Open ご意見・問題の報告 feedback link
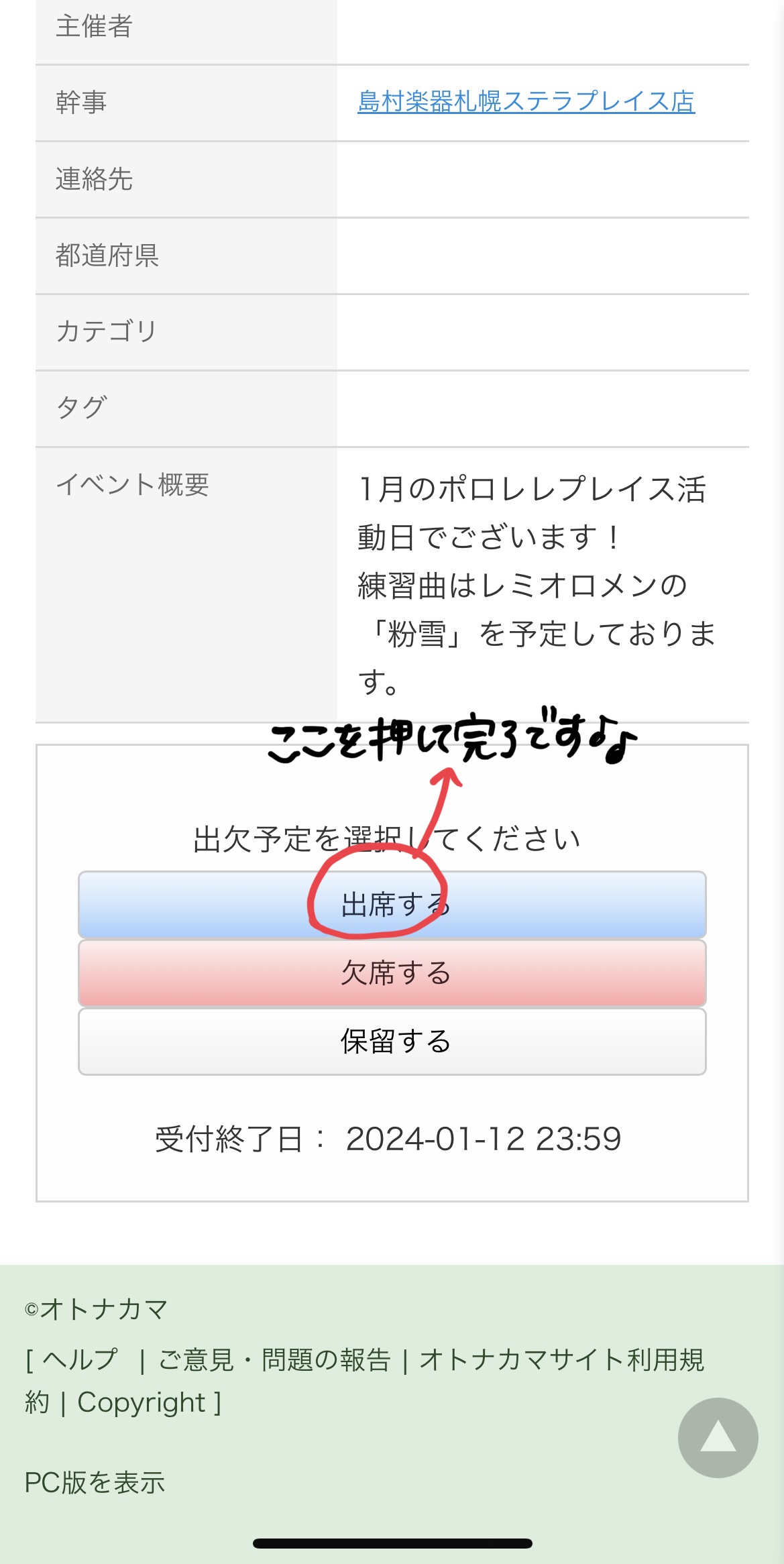 point(274,1359)
